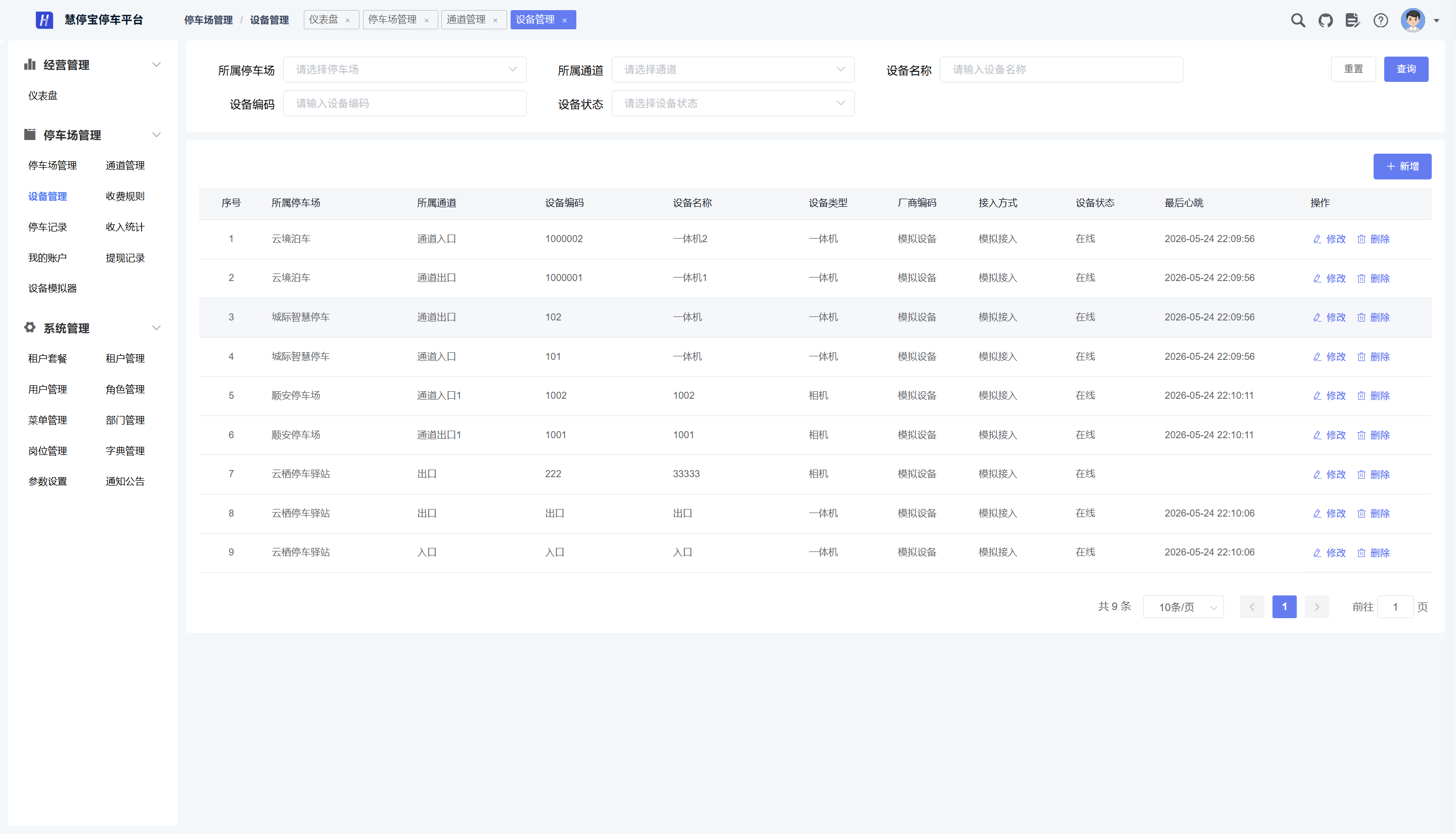Image resolution: width=1456 pixels, height=834 pixels.
Task: Open 字典管理 in the sidebar
Action: click(x=125, y=451)
